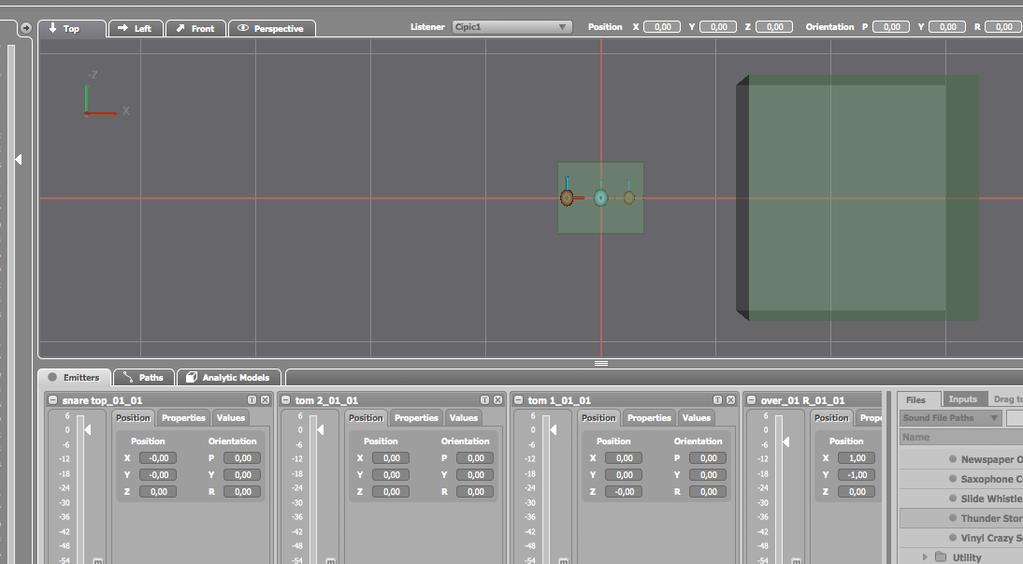
Task: Click the T icon on tom 1_01_01
Action: tap(718, 400)
